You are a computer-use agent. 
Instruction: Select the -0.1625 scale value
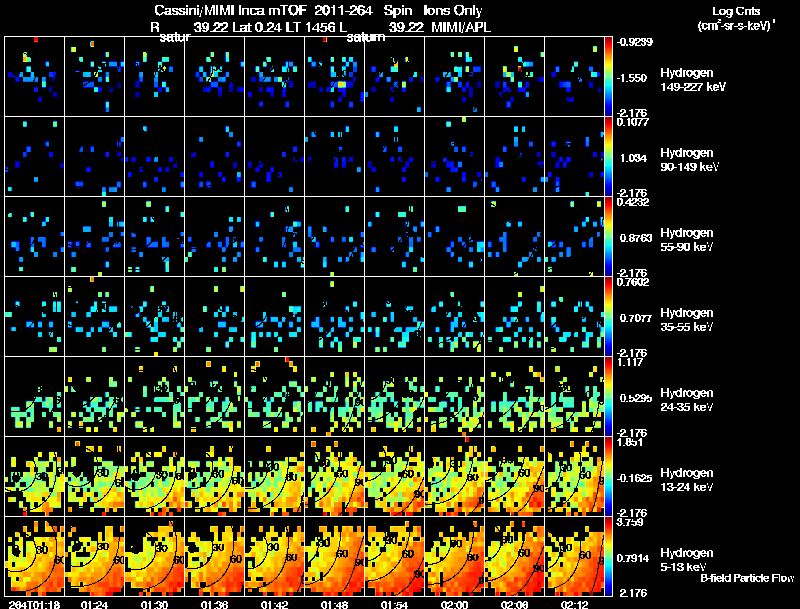[x=634, y=478]
